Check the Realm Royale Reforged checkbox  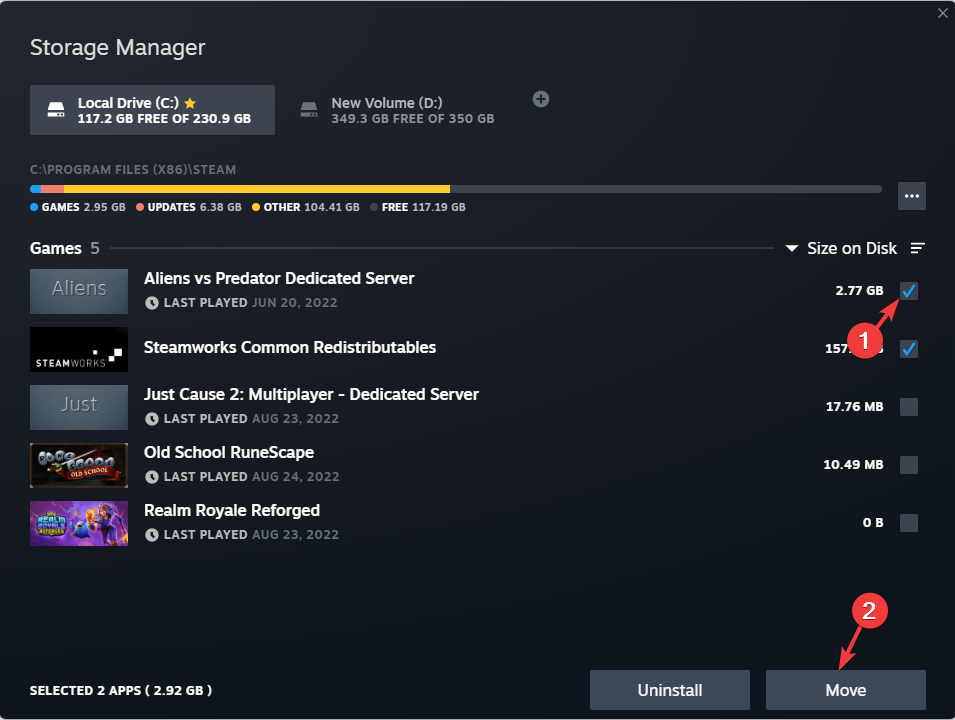point(908,522)
